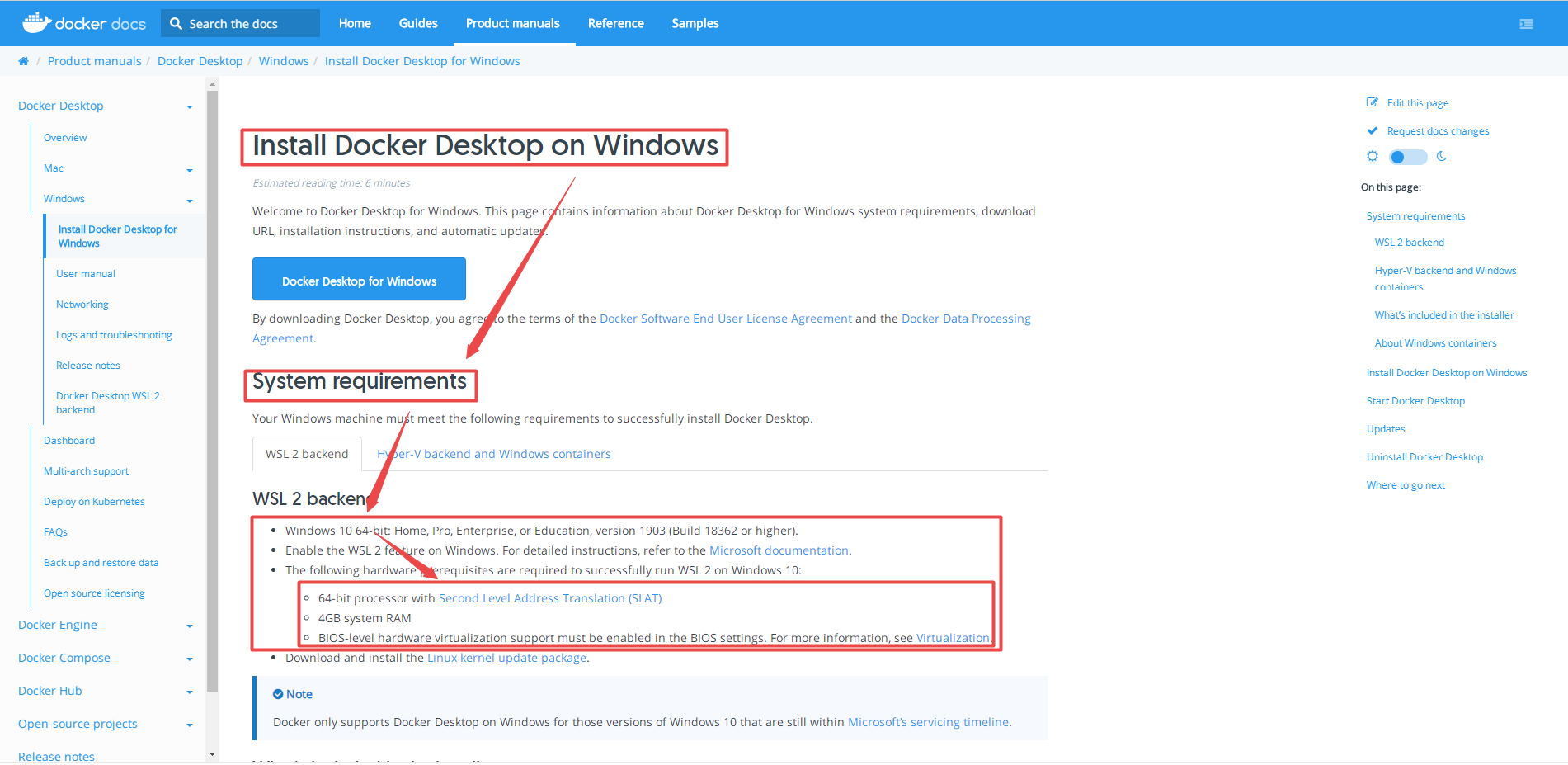
Task: Click the Request docs changes checkmark icon
Action: click(1372, 130)
